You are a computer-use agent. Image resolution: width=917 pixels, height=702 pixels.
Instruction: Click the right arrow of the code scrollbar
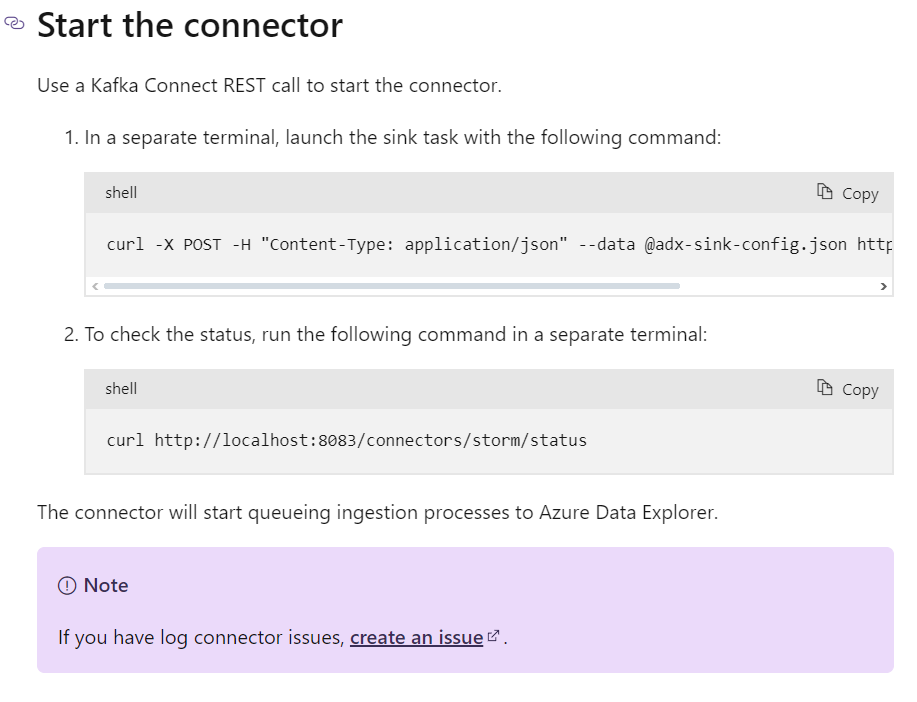point(884,286)
